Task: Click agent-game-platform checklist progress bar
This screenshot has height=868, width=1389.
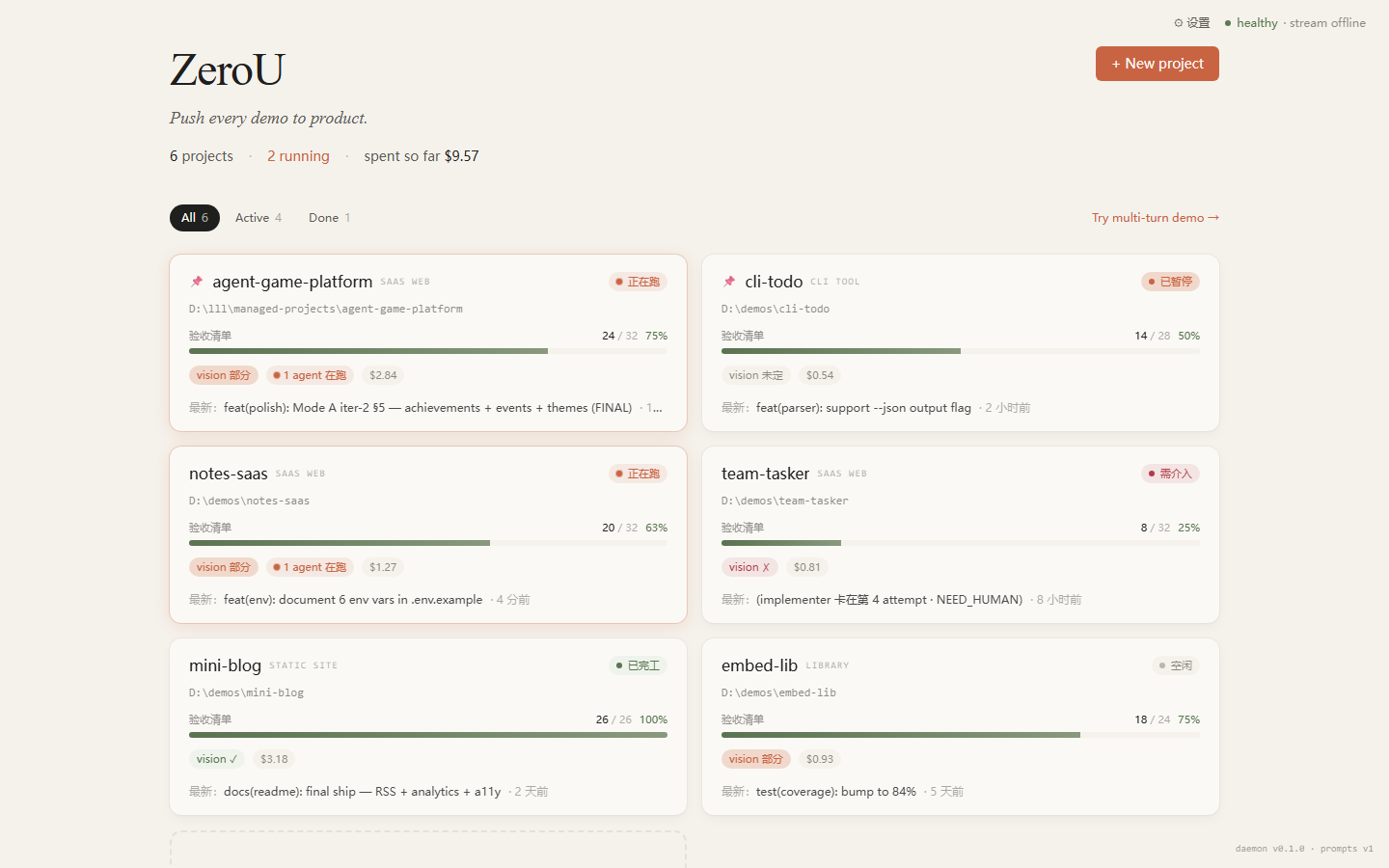Action: 428,351
